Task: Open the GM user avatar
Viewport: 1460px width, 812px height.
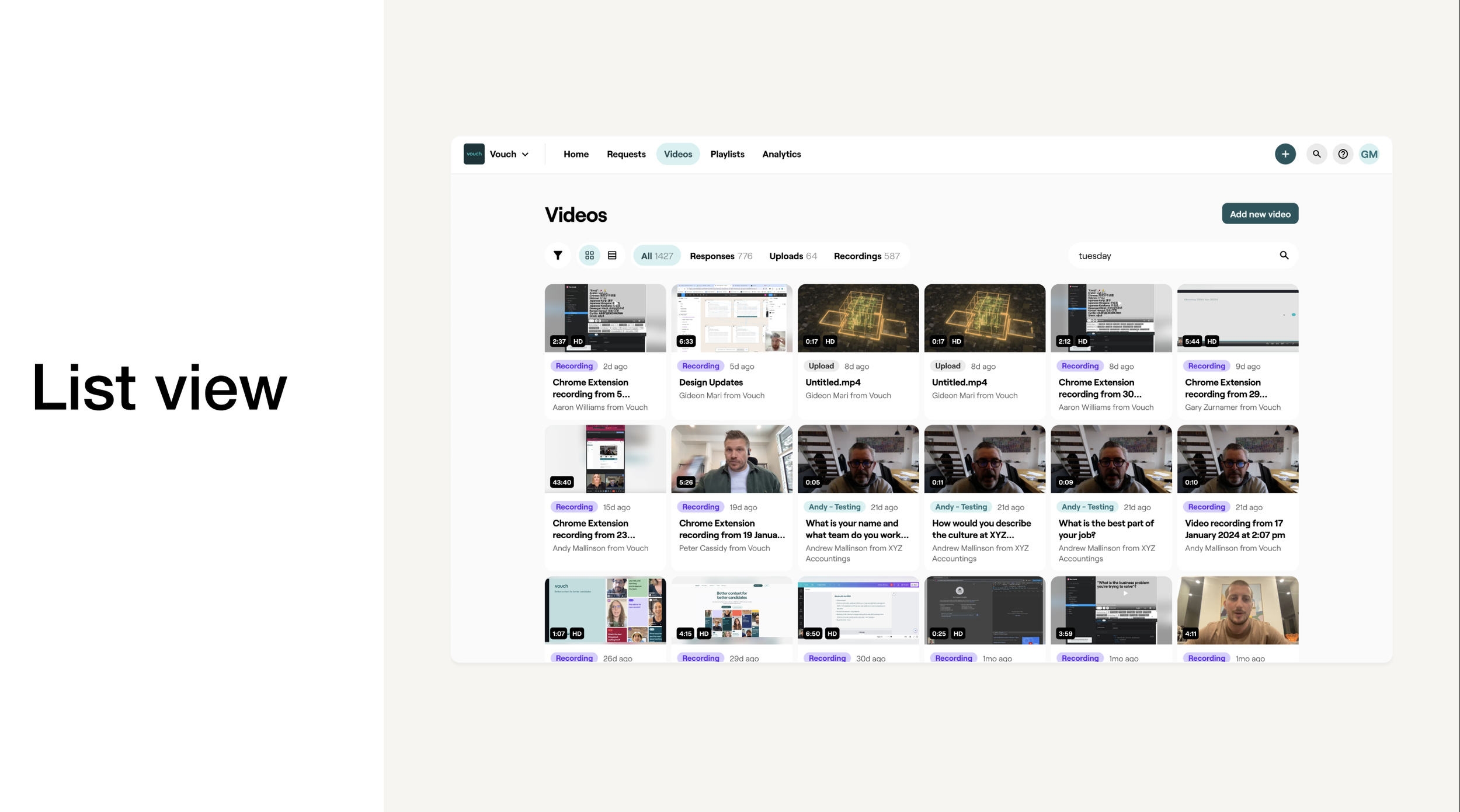Action: click(1369, 154)
